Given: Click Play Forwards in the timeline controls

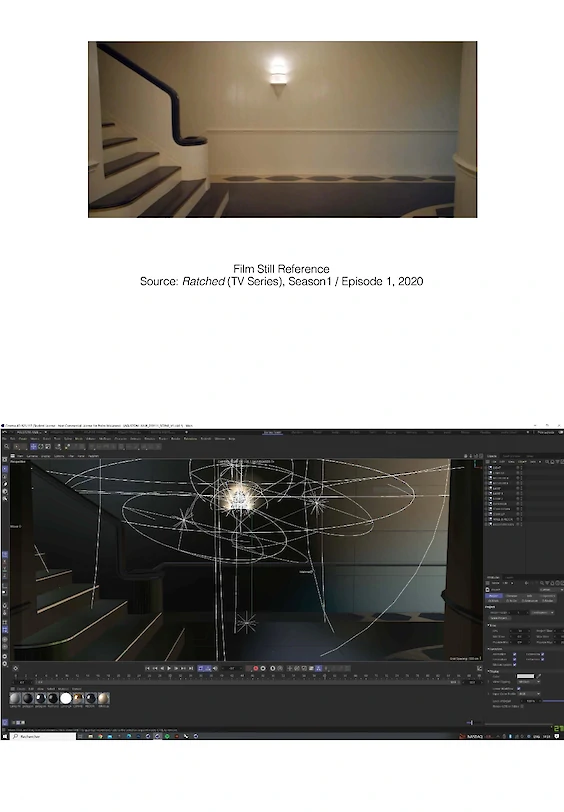Looking at the screenshot, I should tap(169, 668).
